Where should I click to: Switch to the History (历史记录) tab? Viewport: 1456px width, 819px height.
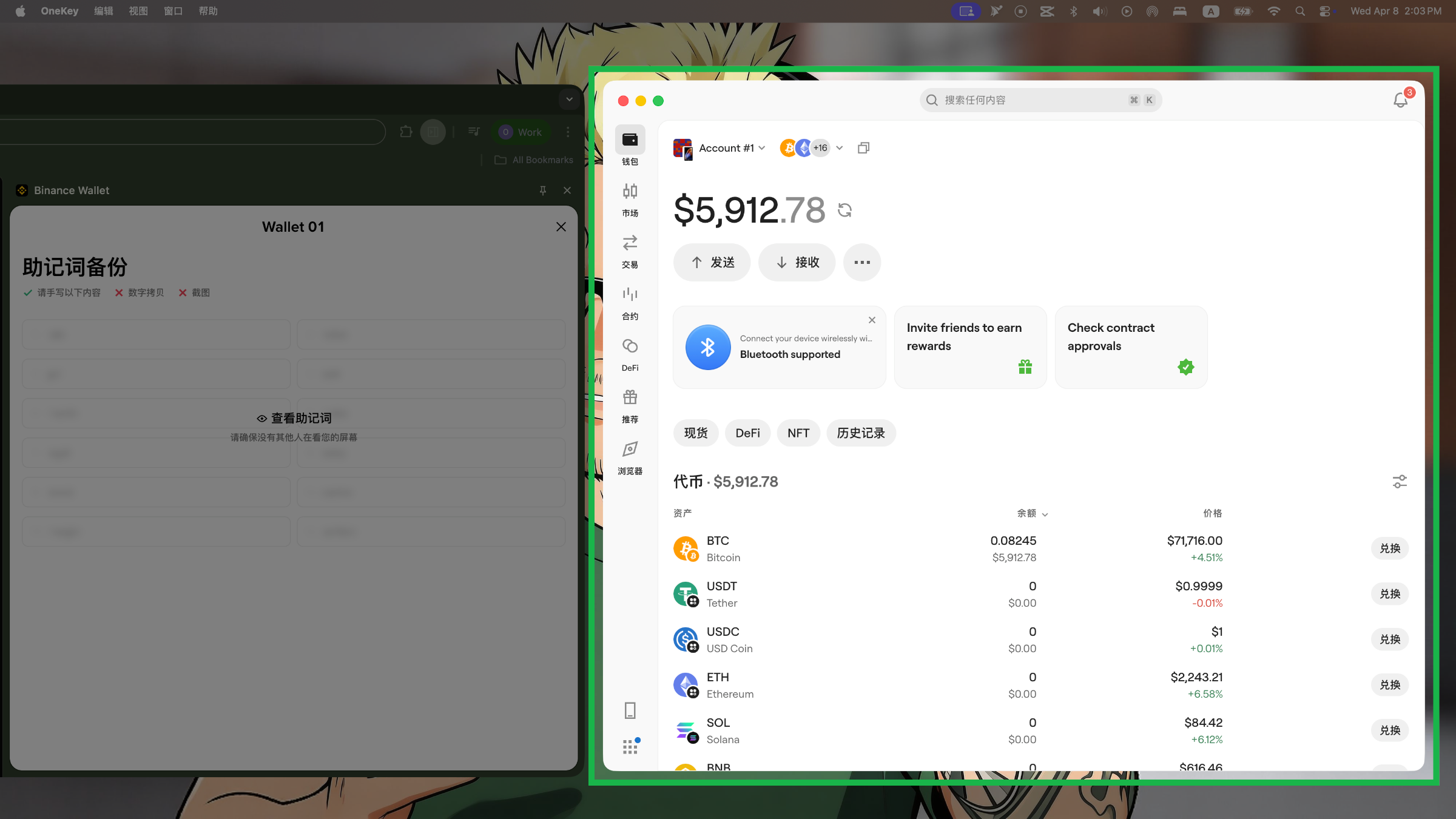[x=861, y=433]
